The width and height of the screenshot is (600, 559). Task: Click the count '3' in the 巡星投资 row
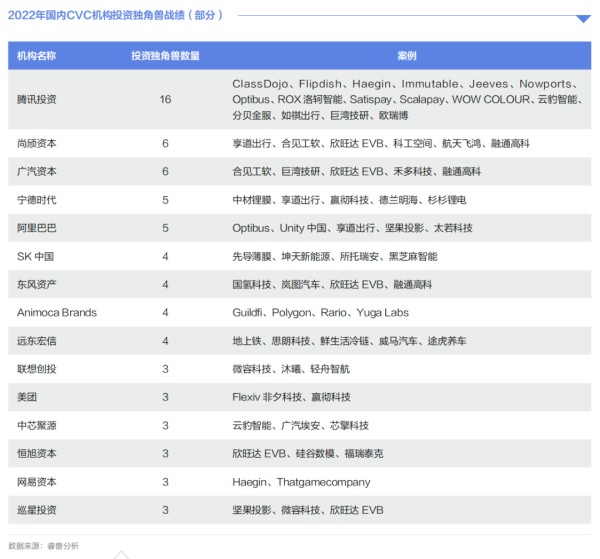click(165, 510)
